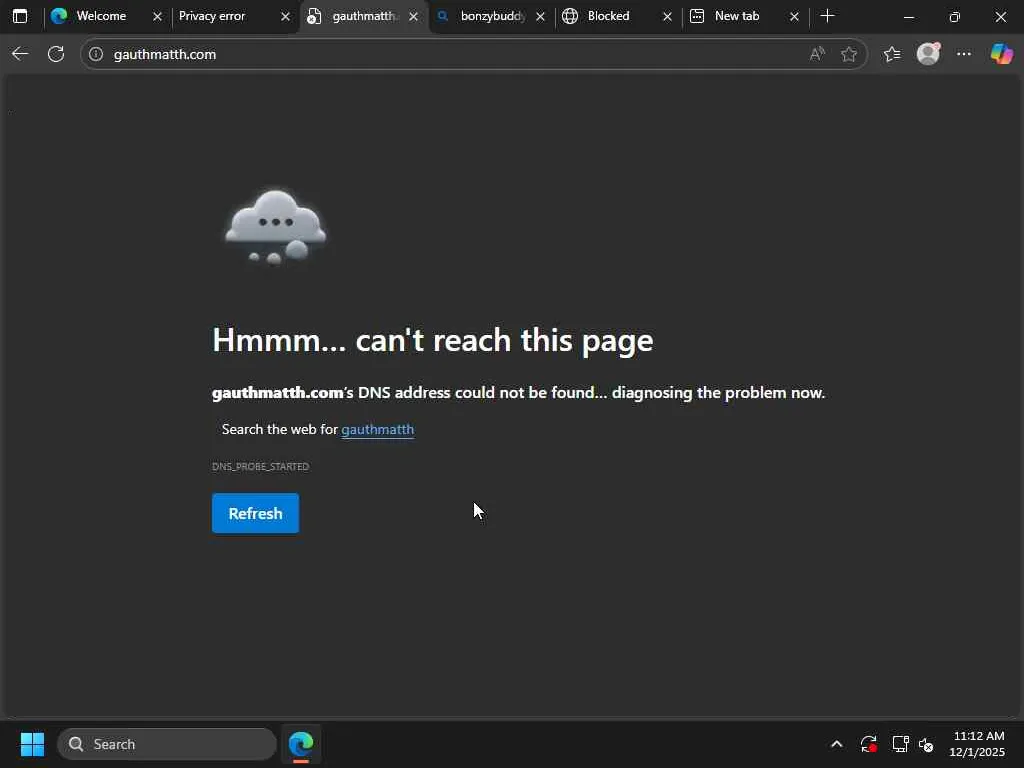The image size is (1024, 768).
Task: Open the profile avatar menu
Action: [928, 54]
